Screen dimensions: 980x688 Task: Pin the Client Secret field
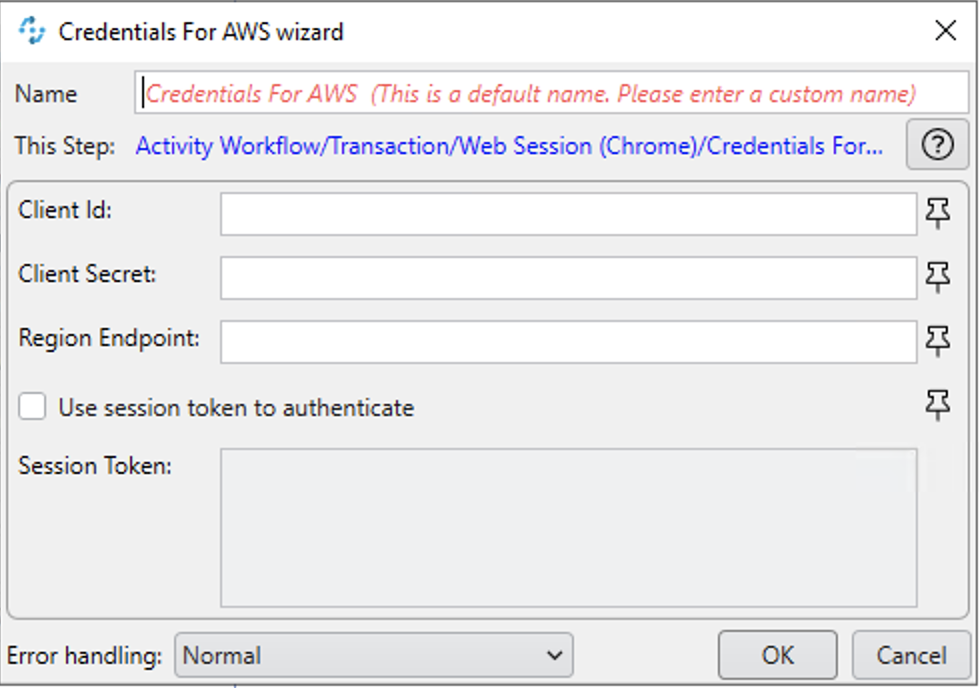pyautogui.click(x=937, y=277)
